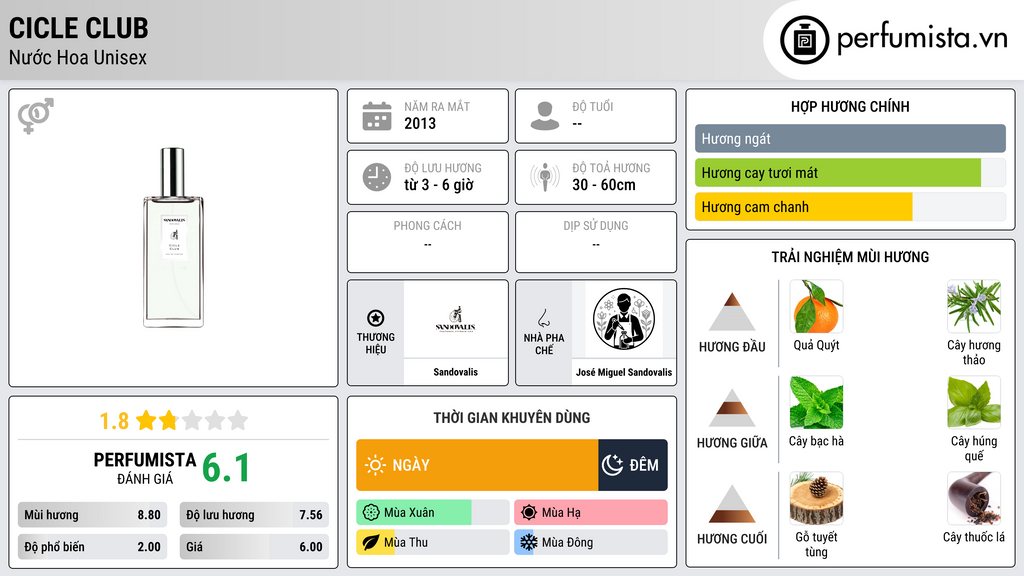Click the Thời gian khuyên dùng heading

click(512, 417)
